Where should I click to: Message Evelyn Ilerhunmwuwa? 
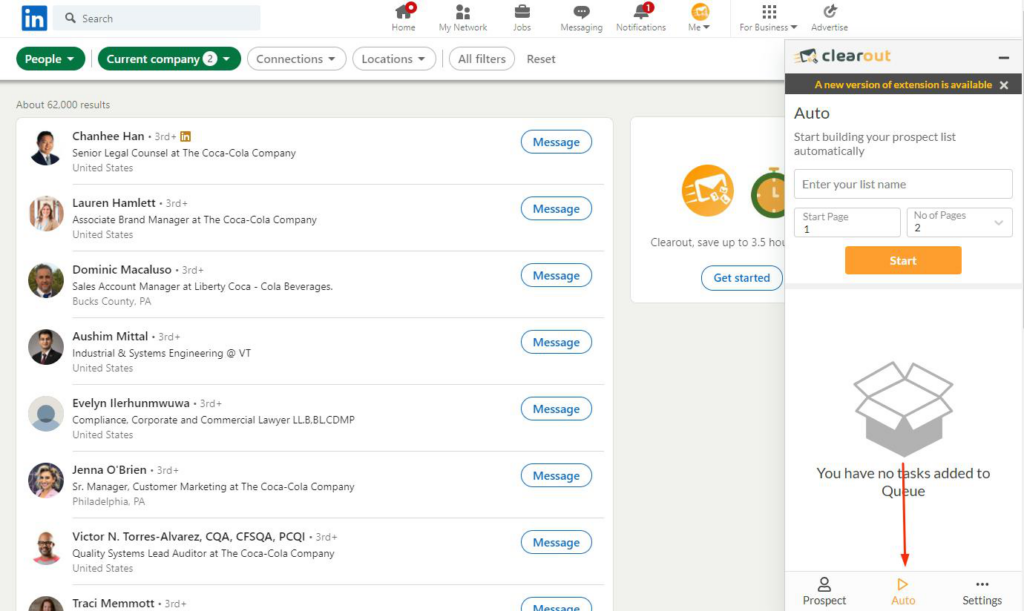tap(556, 409)
